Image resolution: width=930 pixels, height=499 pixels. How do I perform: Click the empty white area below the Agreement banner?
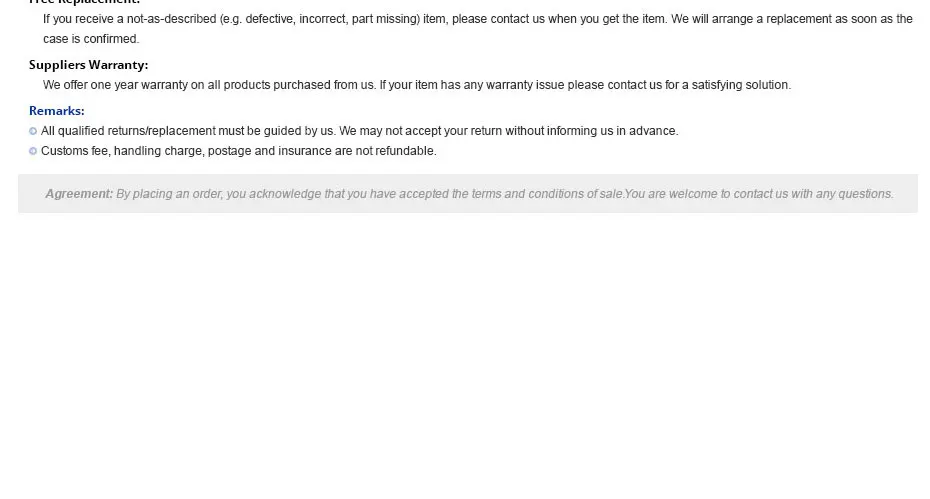click(465, 356)
